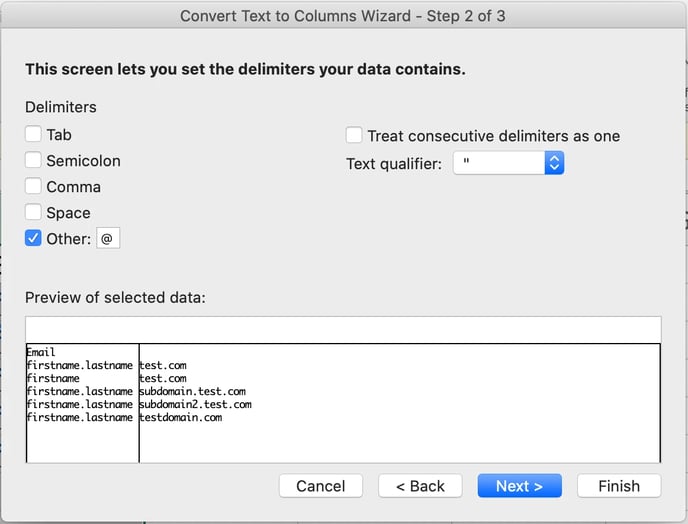The width and height of the screenshot is (688, 524).
Task: Click the Cancel button
Action: 321,486
